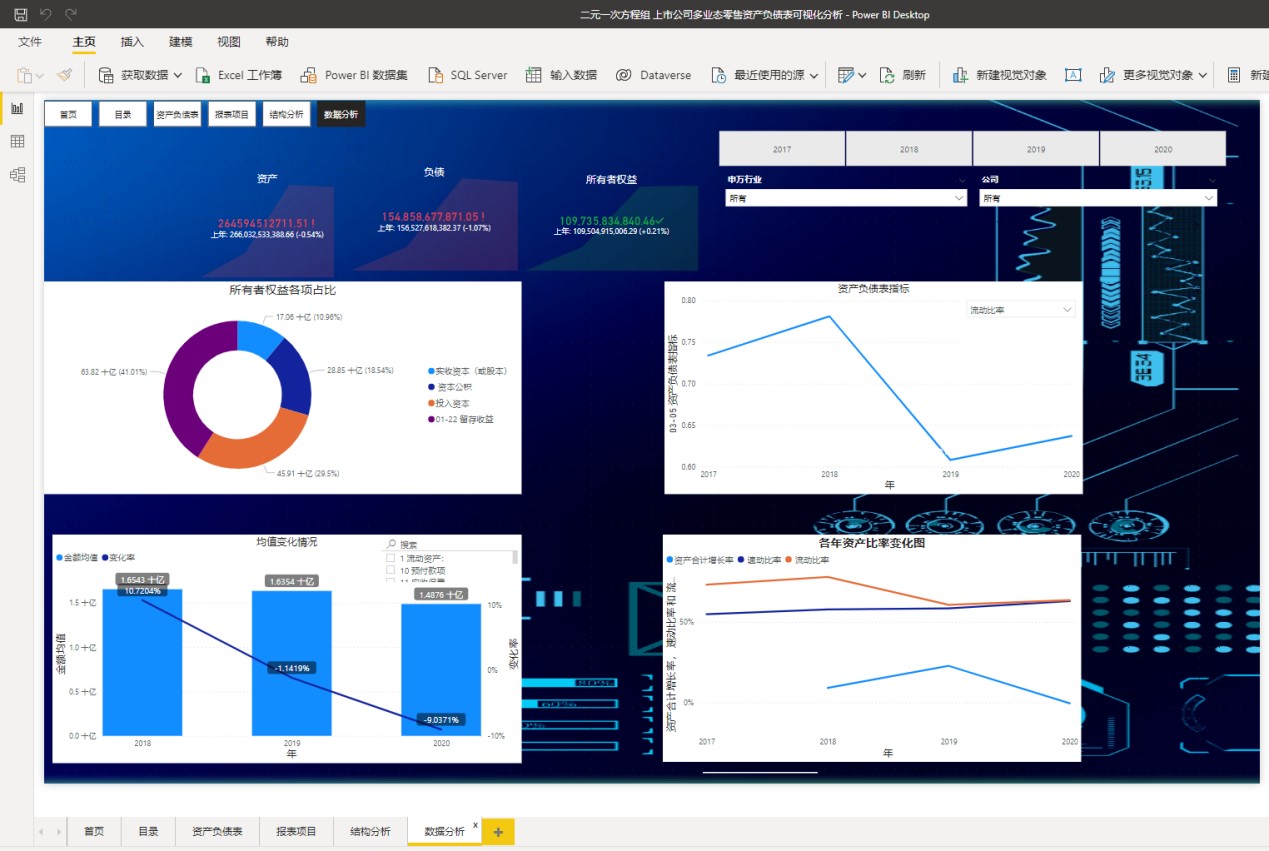Add a new page with plus button

click(x=498, y=831)
